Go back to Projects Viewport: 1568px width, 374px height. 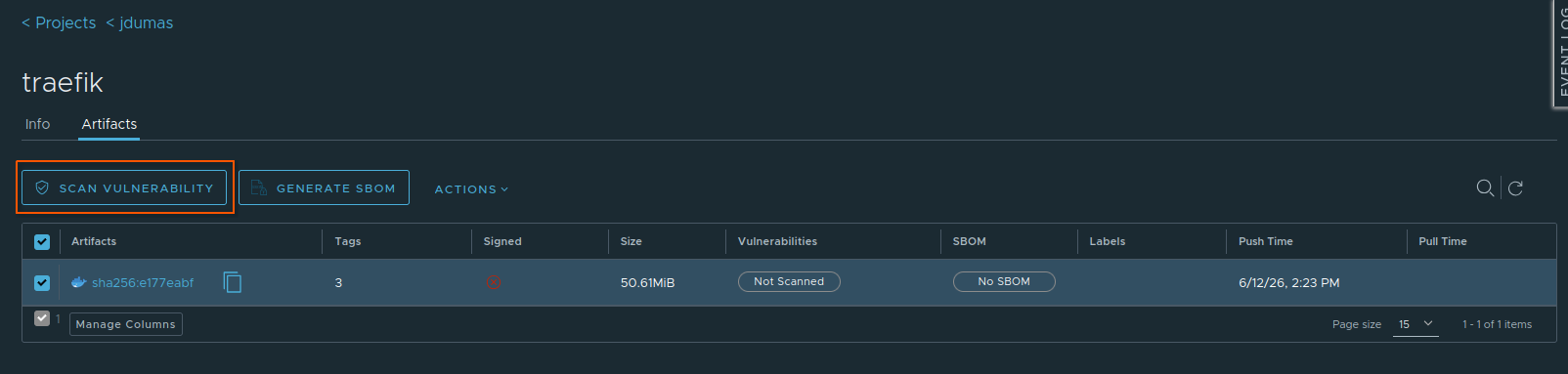coord(59,22)
